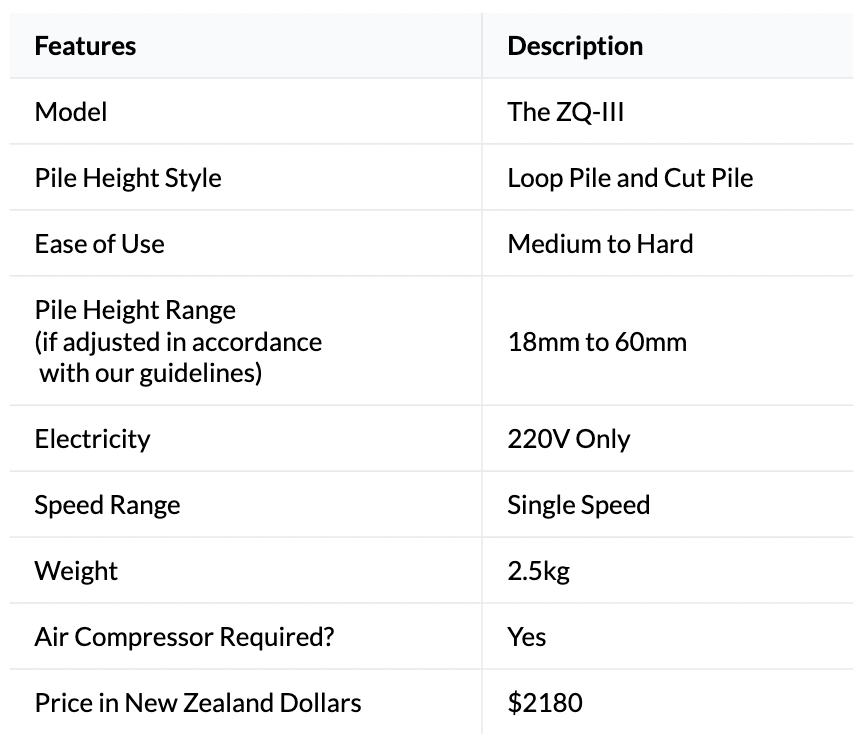Click the Yes value cell
The image size is (868, 744).
[x=527, y=637]
